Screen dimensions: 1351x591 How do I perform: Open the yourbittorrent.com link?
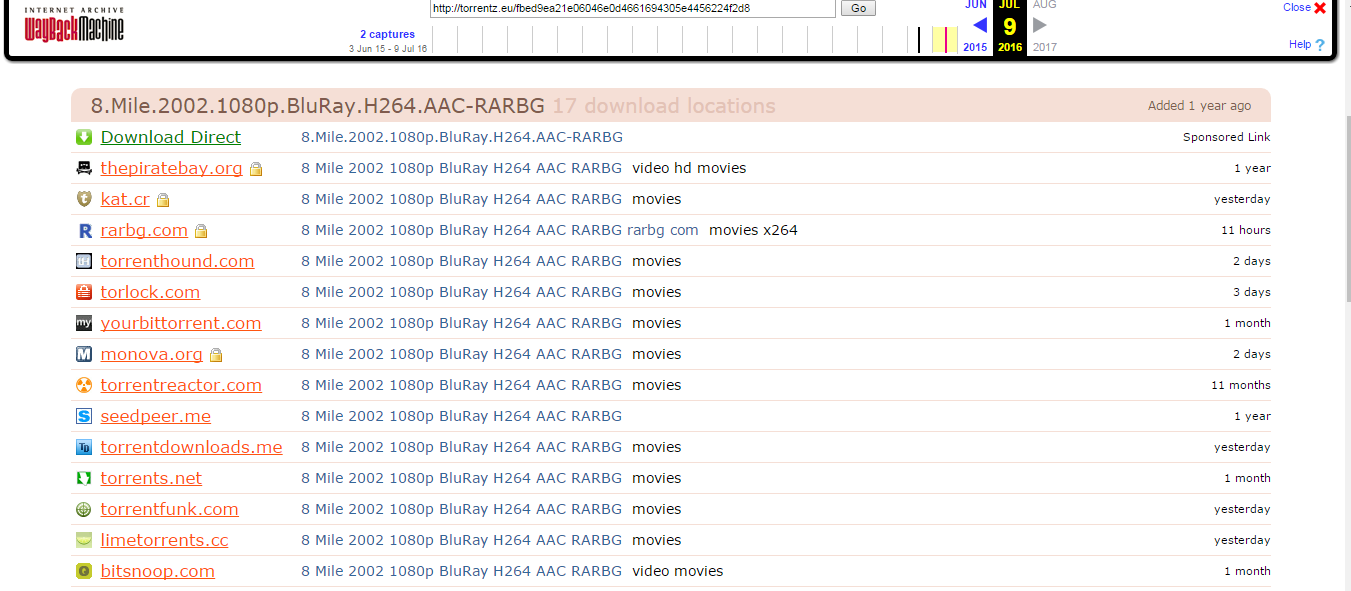point(181,323)
